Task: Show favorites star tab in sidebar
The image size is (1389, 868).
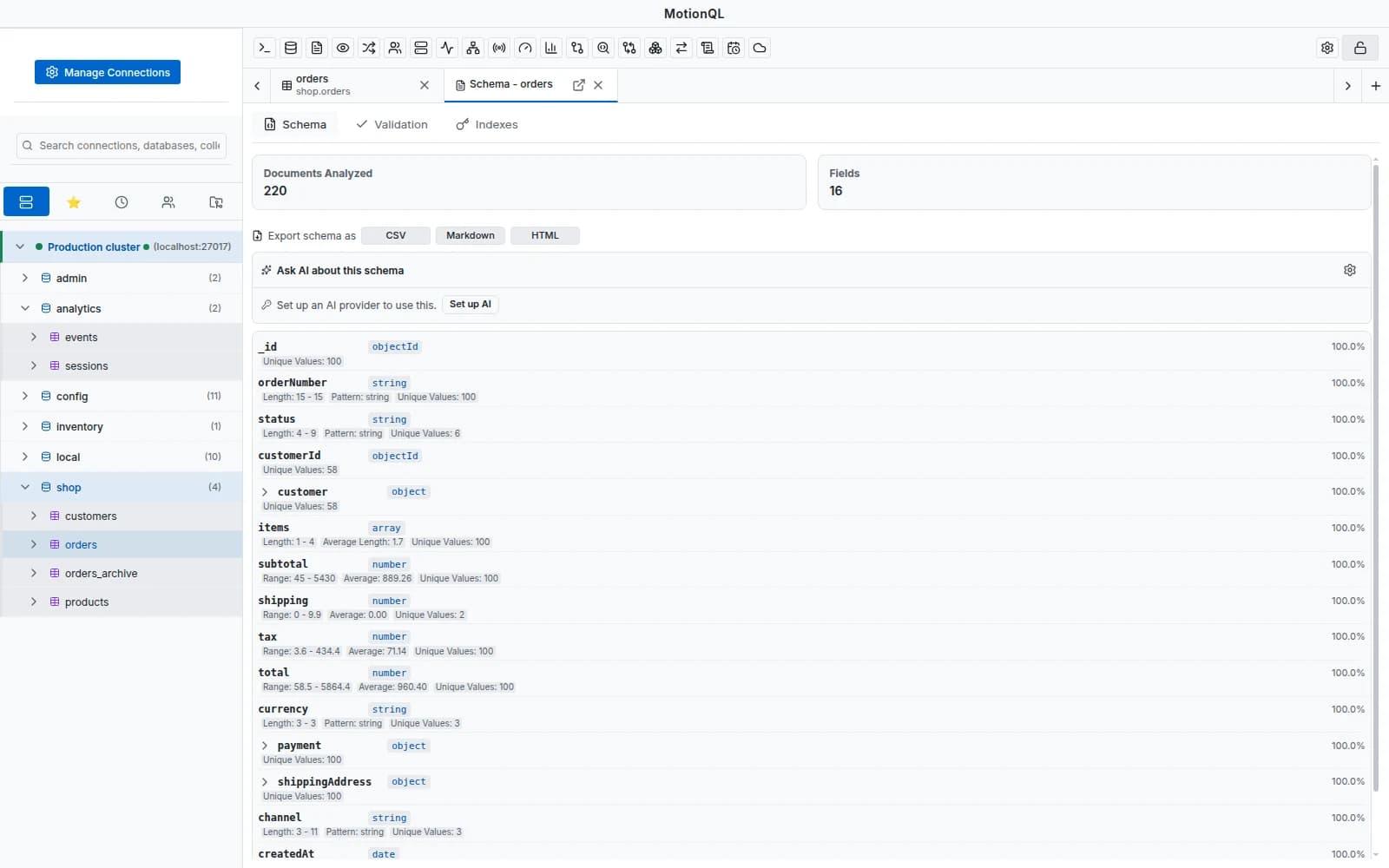Action: 74,202
